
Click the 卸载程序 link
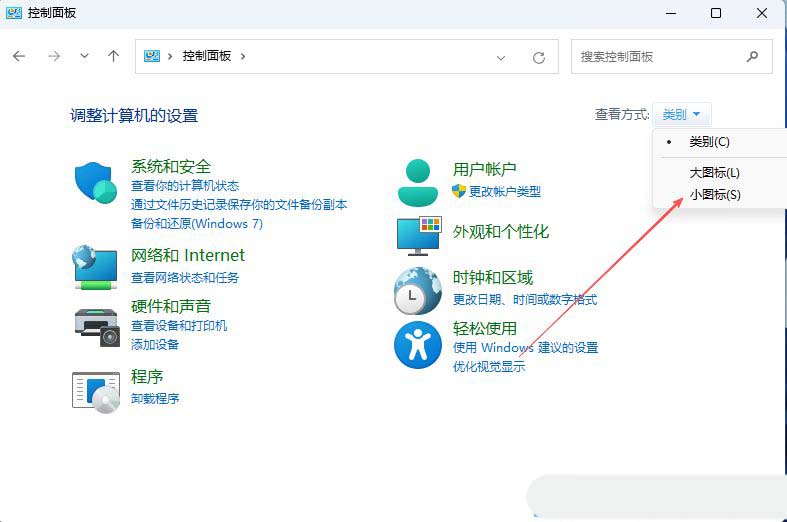(x=155, y=399)
